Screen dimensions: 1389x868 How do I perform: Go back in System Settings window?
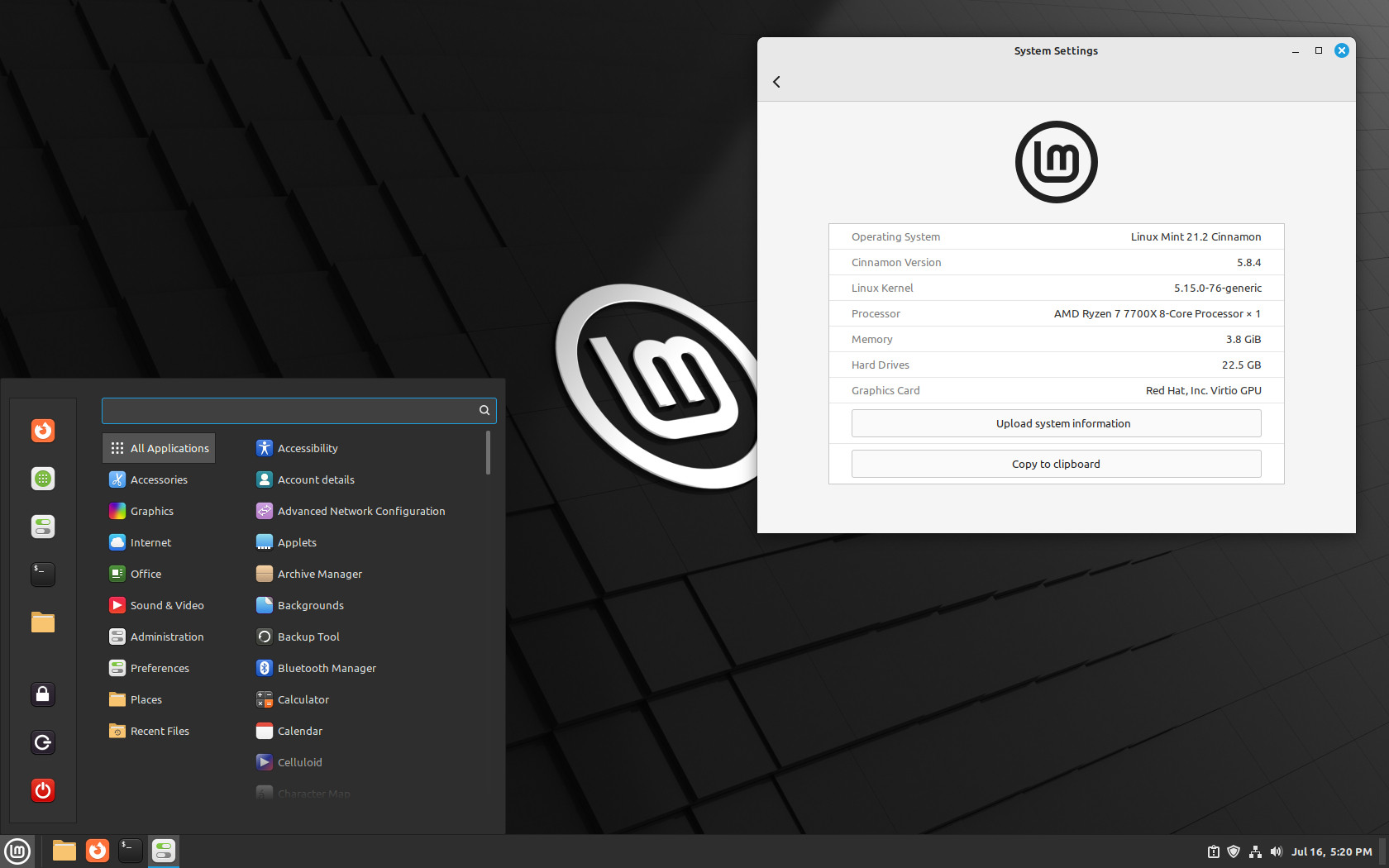(776, 82)
